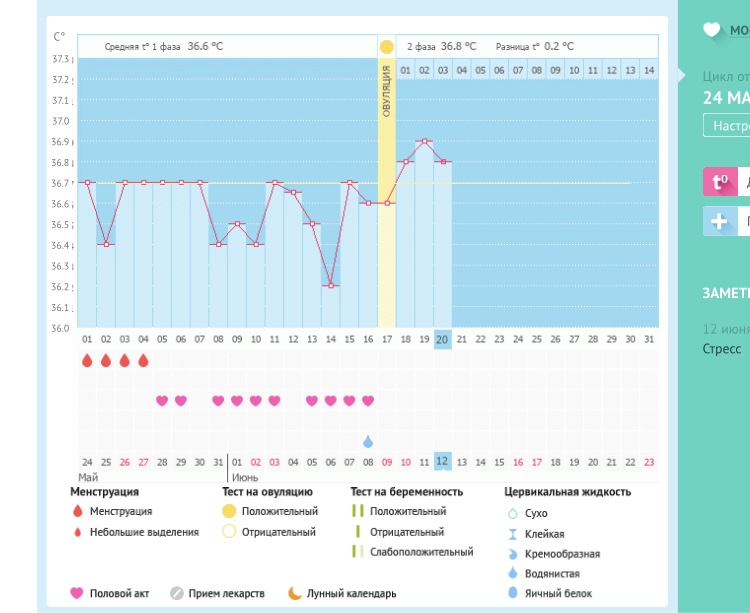Select the highlighted date 12 in the calendar row
Viewport: 750px width, 613px height.
tap(442, 461)
